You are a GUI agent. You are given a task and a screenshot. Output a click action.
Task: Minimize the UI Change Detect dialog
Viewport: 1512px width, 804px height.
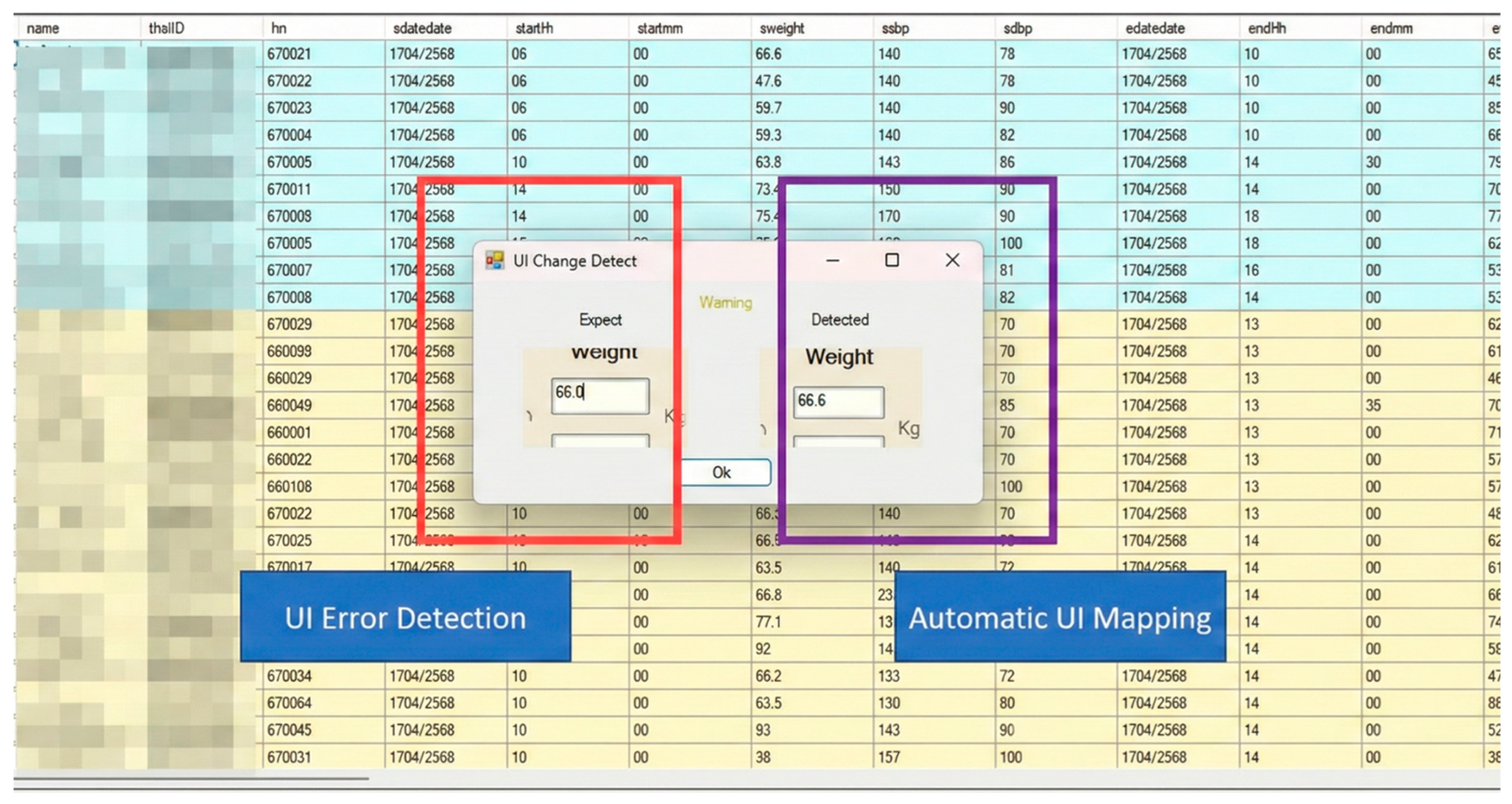[x=832, y=261]
